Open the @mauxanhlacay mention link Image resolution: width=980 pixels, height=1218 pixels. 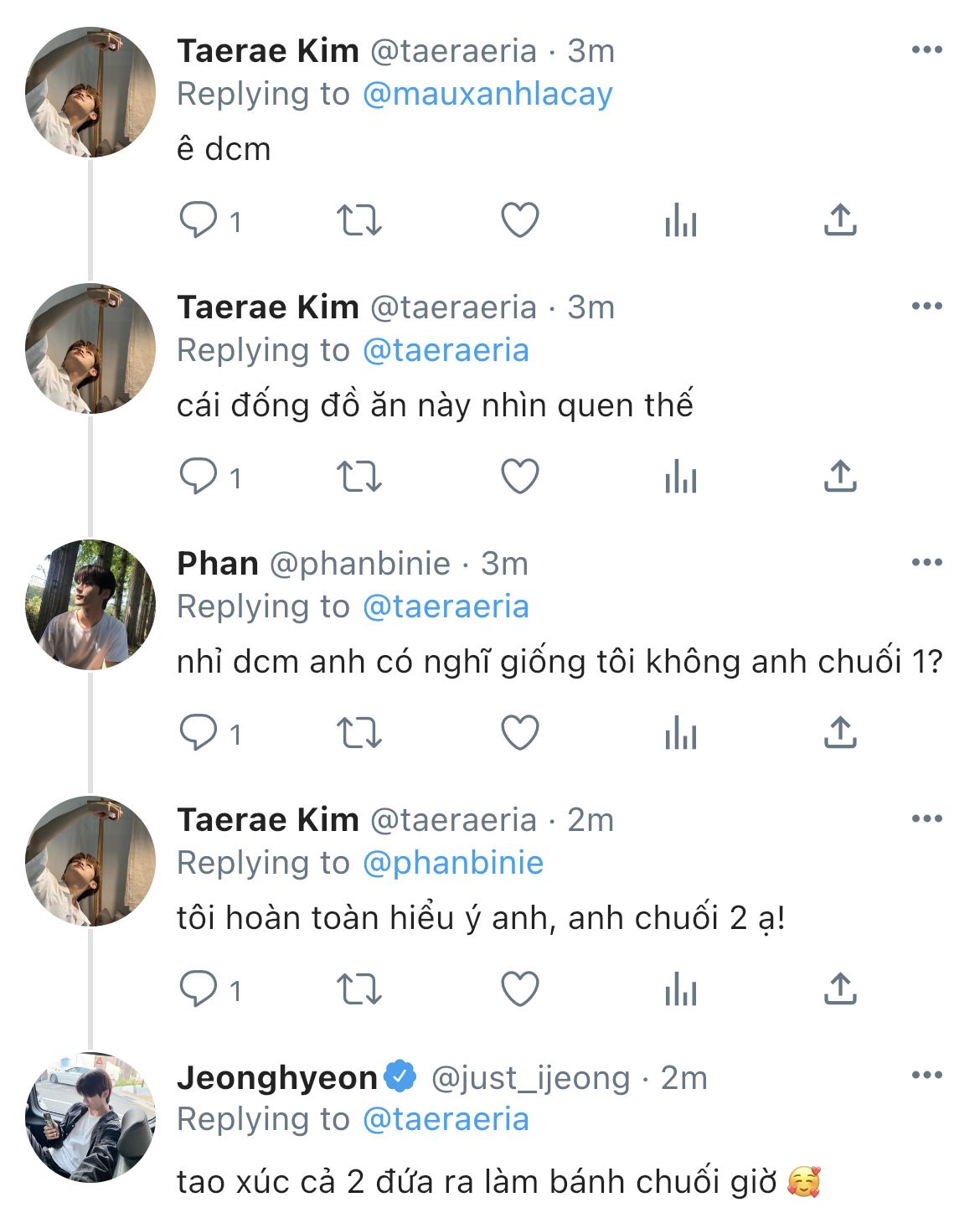(487, 94)
